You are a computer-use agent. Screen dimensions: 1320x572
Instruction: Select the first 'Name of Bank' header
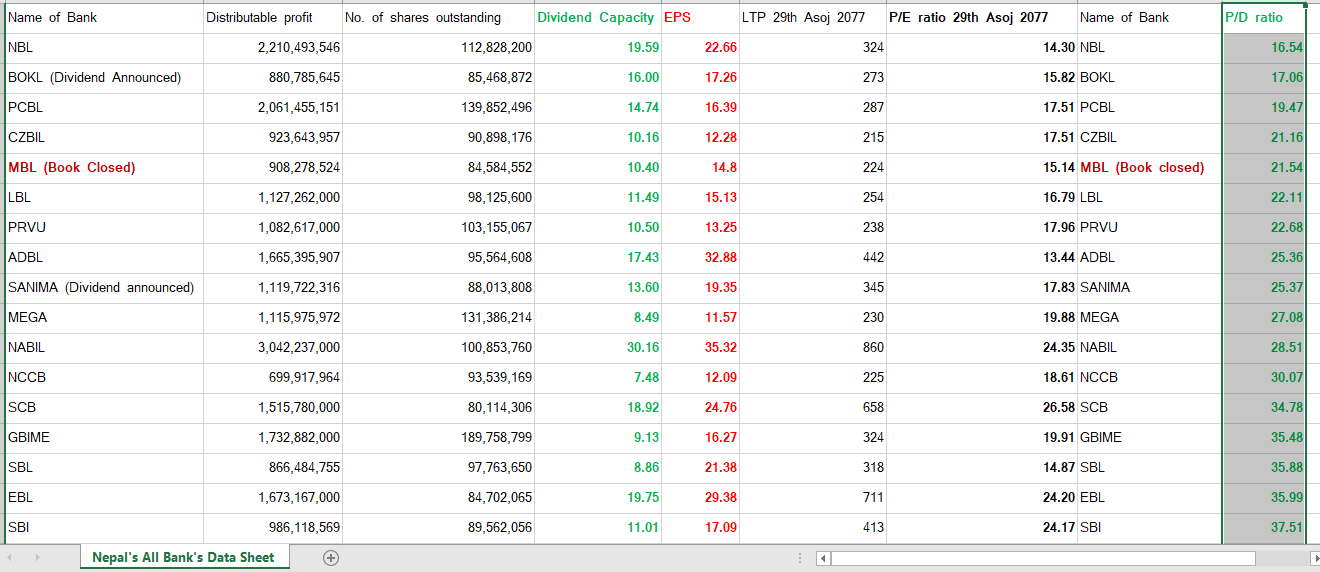pyautogui.click(x=103, y=17)
